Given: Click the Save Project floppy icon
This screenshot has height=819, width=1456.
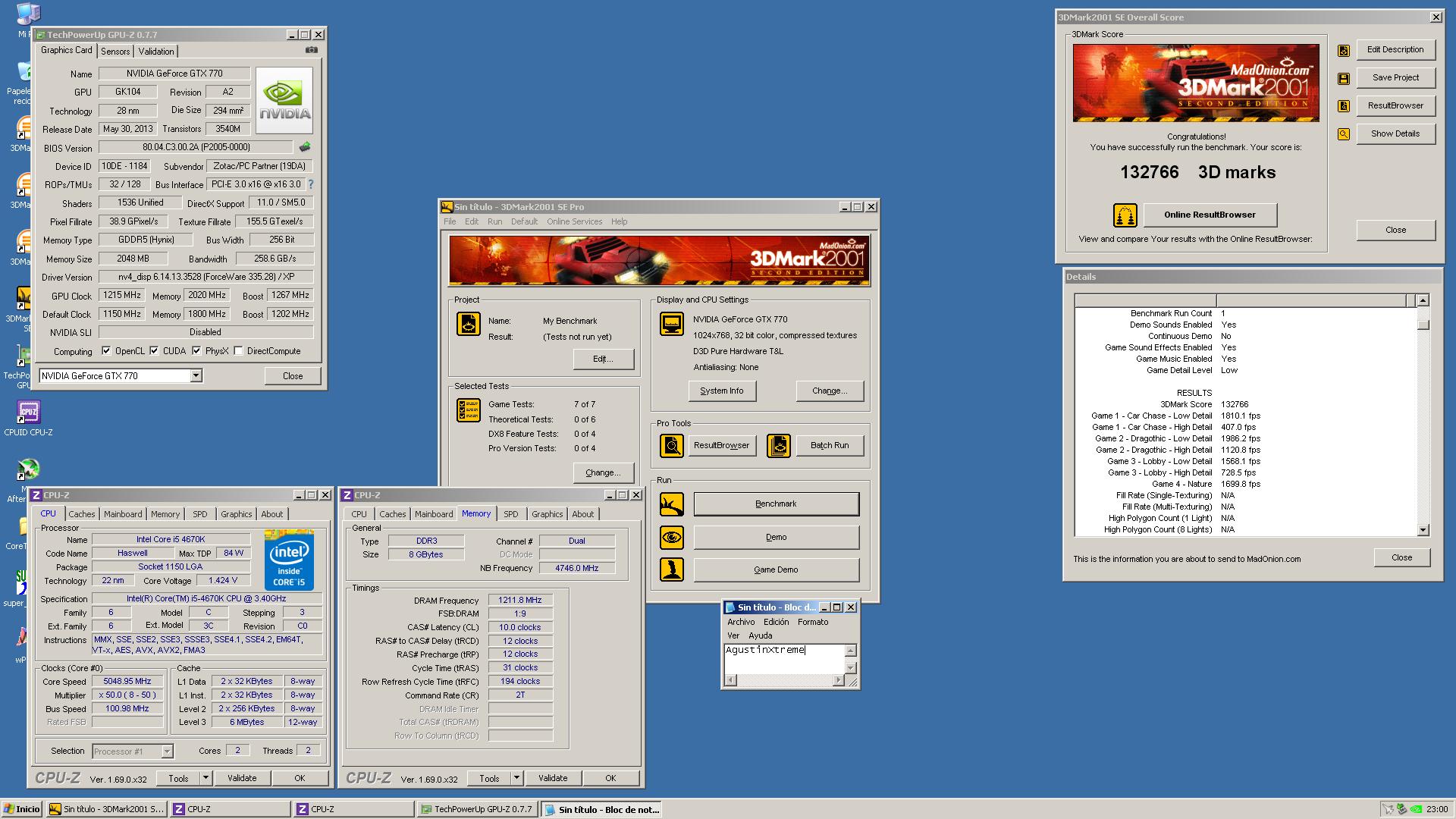Looking at the screenshot, I should [x=1344, y=79].
